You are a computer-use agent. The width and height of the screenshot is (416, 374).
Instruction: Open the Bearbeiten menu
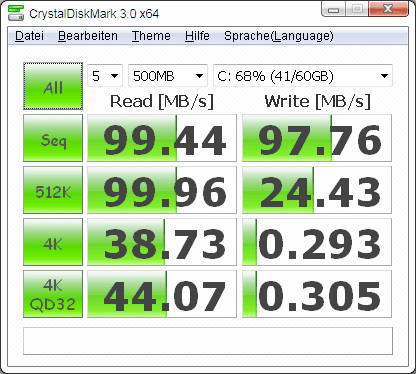pos(88,36)
